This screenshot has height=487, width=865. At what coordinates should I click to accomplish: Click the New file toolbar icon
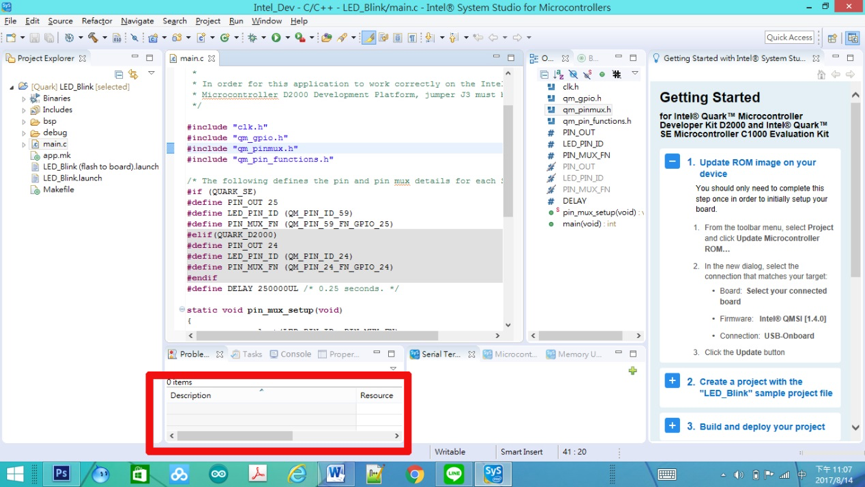click(x=10, y=38)
